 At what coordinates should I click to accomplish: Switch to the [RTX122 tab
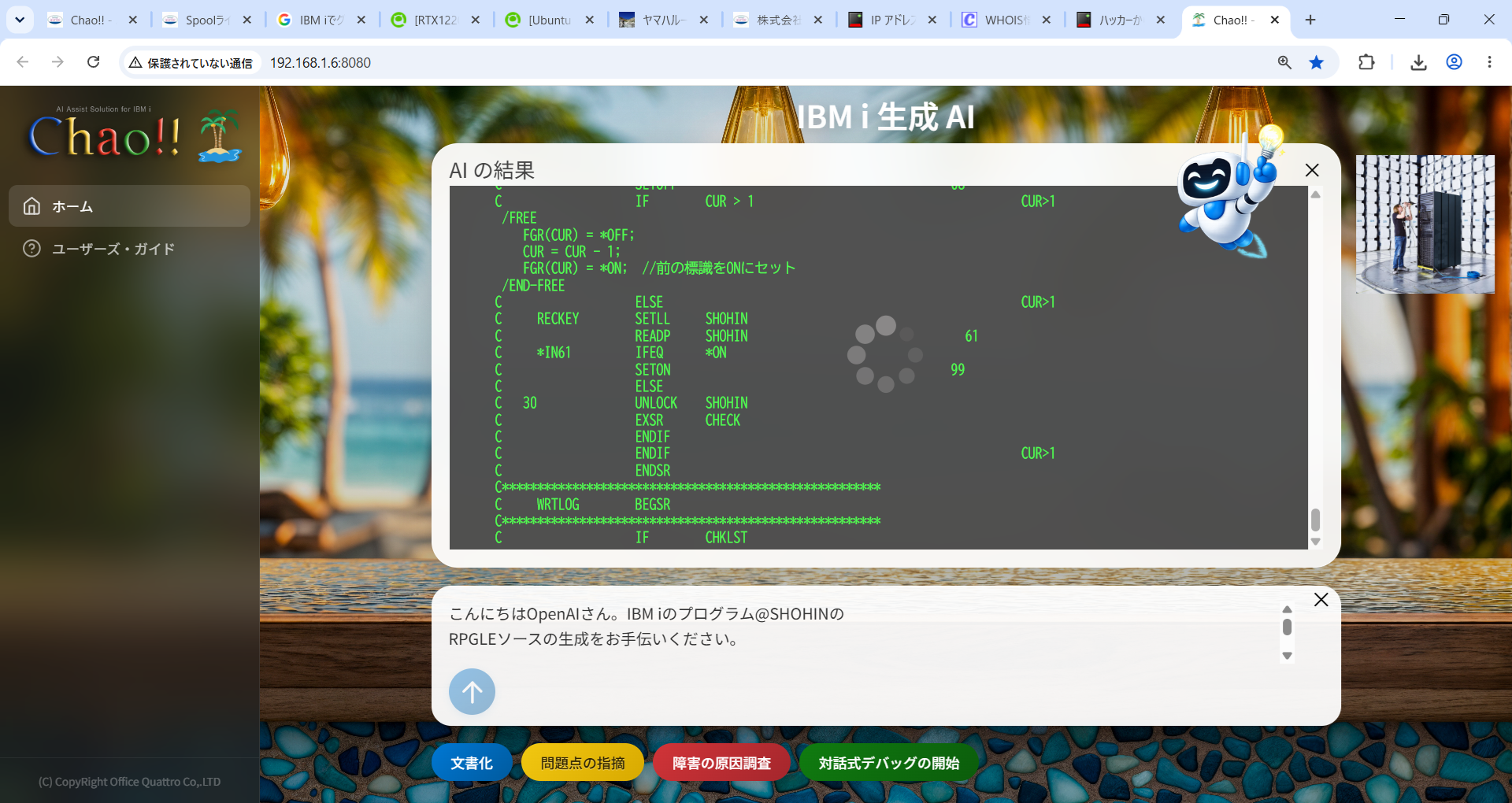(435, 20)
